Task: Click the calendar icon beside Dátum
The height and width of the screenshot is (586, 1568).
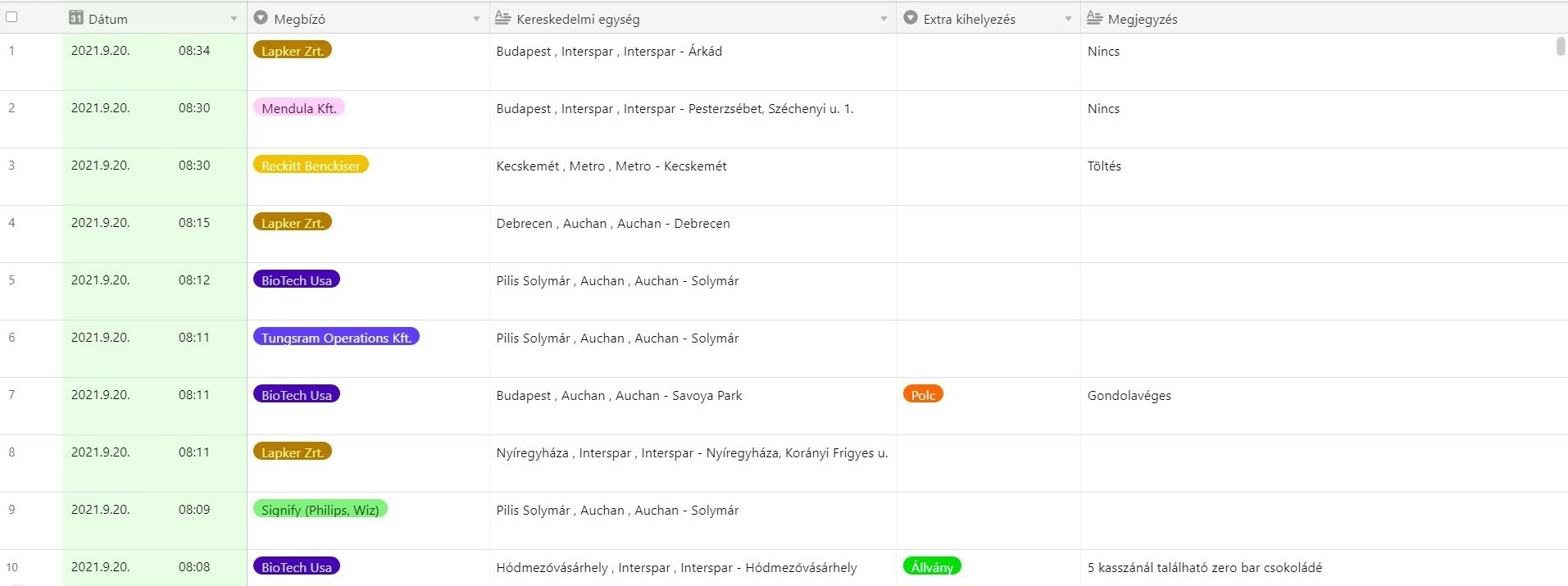Action: click(75, 17)
